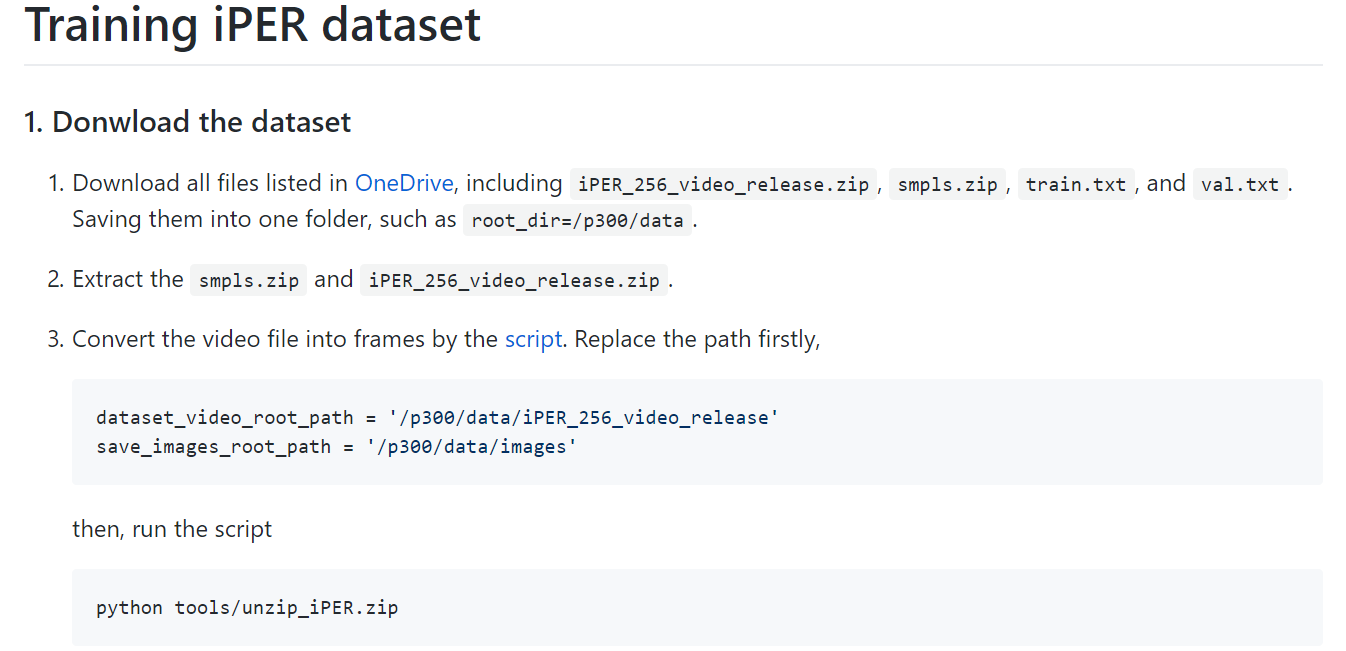This screenshot has height=651, width=1346.
Task: Click 'Download all files listed in' text
Action: (210, 183)
